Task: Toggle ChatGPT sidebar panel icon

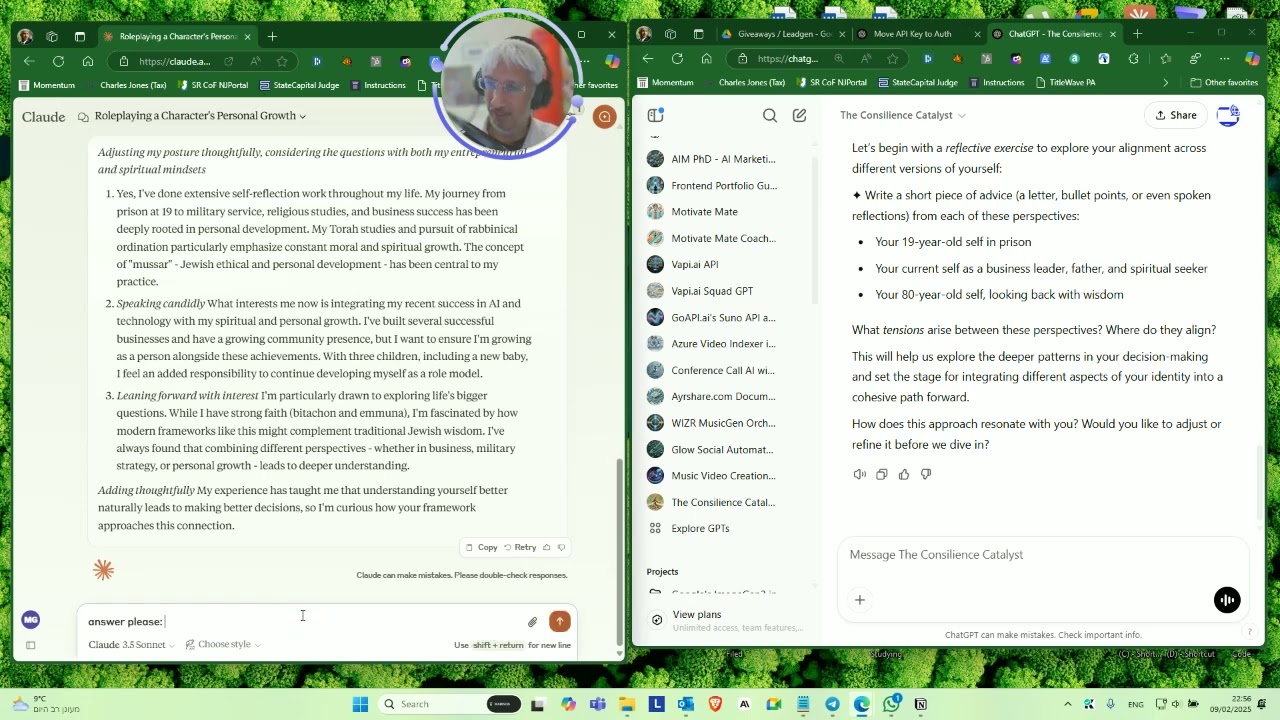Action: click(655, 115)
